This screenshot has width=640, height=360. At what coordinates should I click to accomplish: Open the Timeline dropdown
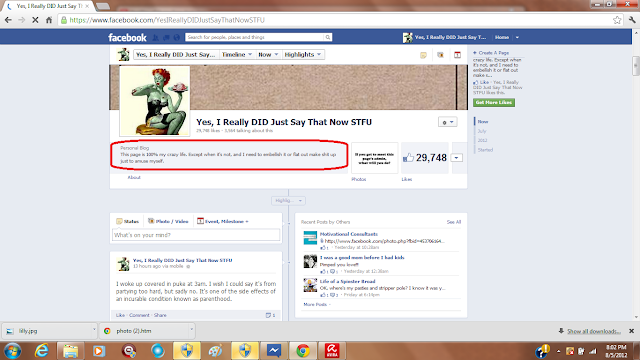[237, 55]
